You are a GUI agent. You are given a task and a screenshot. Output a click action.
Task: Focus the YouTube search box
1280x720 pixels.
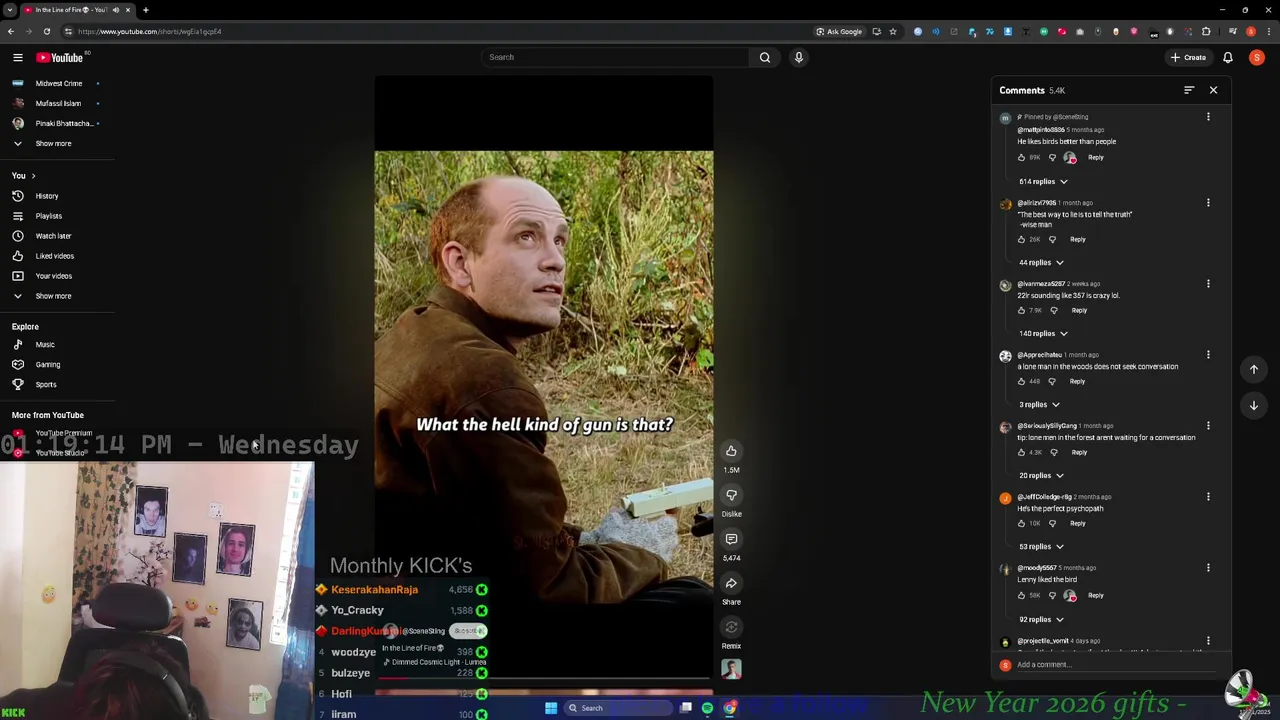[x=615, y=57]
